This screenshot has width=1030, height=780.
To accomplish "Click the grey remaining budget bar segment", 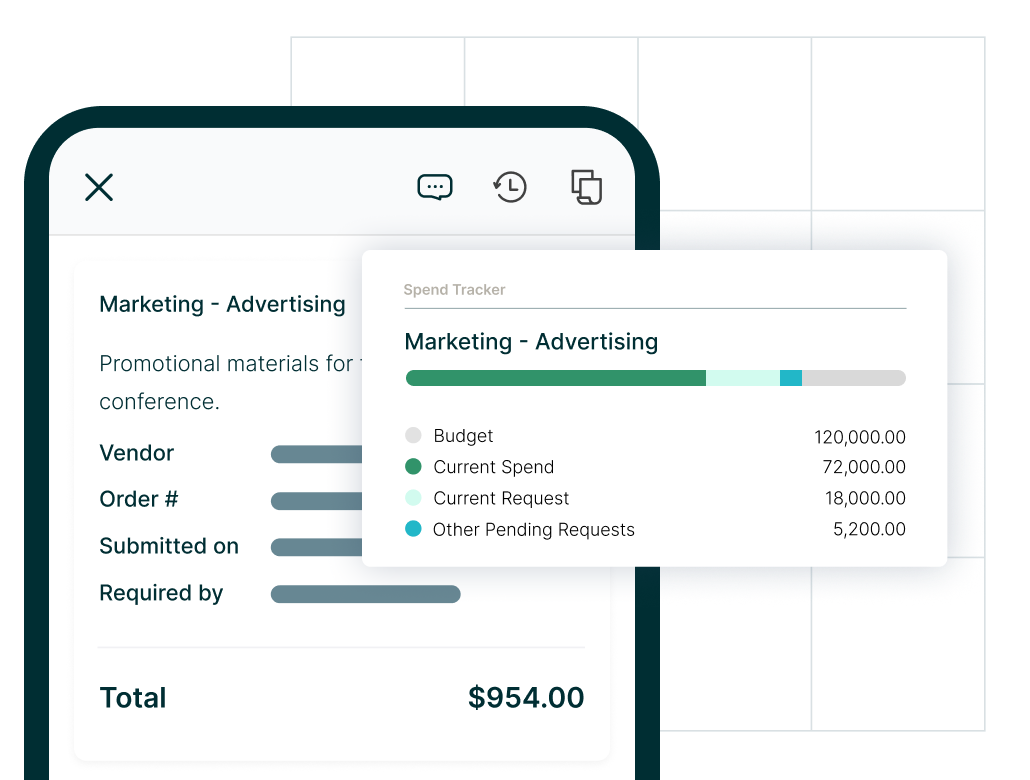I will [x=854, y=378].
